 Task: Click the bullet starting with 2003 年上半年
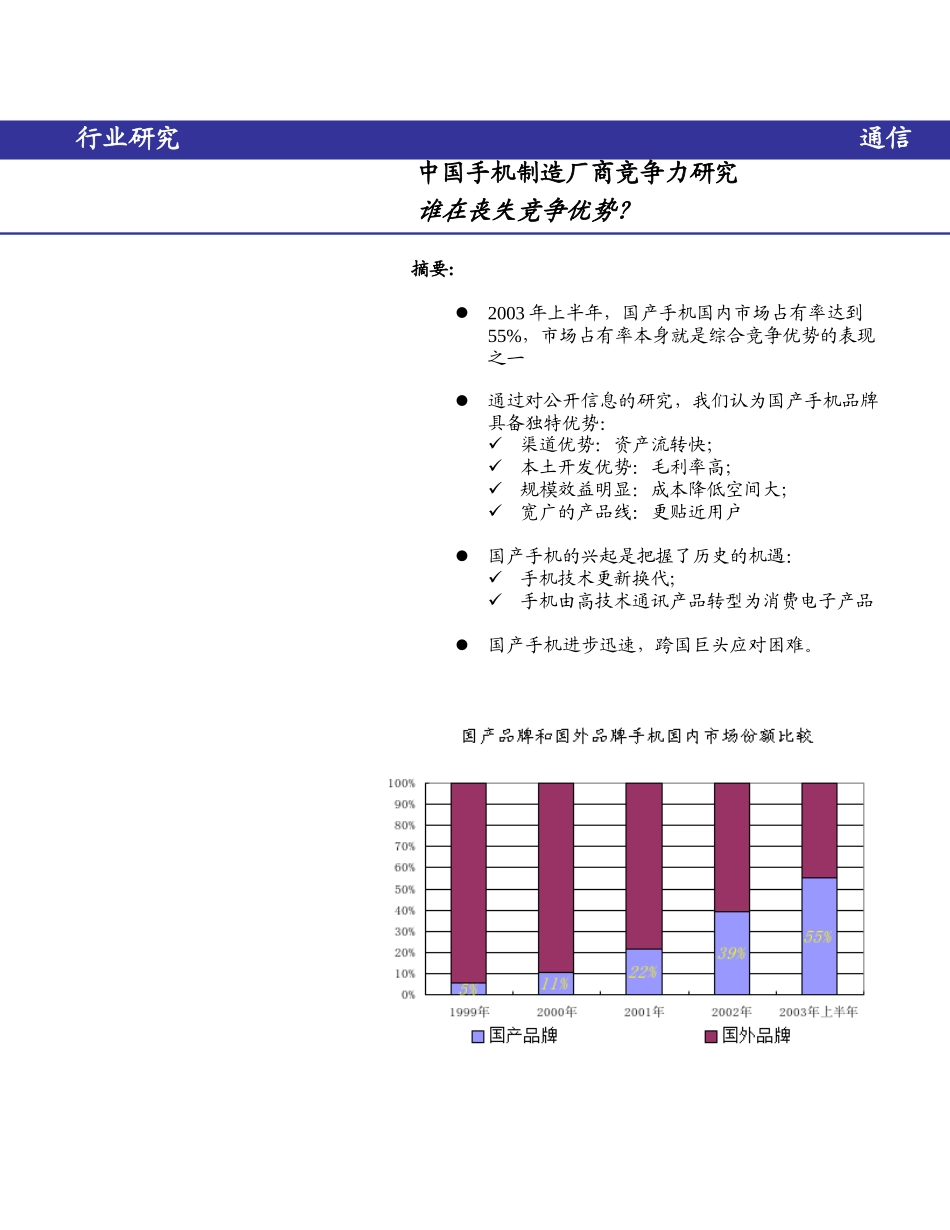tap(681, 335)
